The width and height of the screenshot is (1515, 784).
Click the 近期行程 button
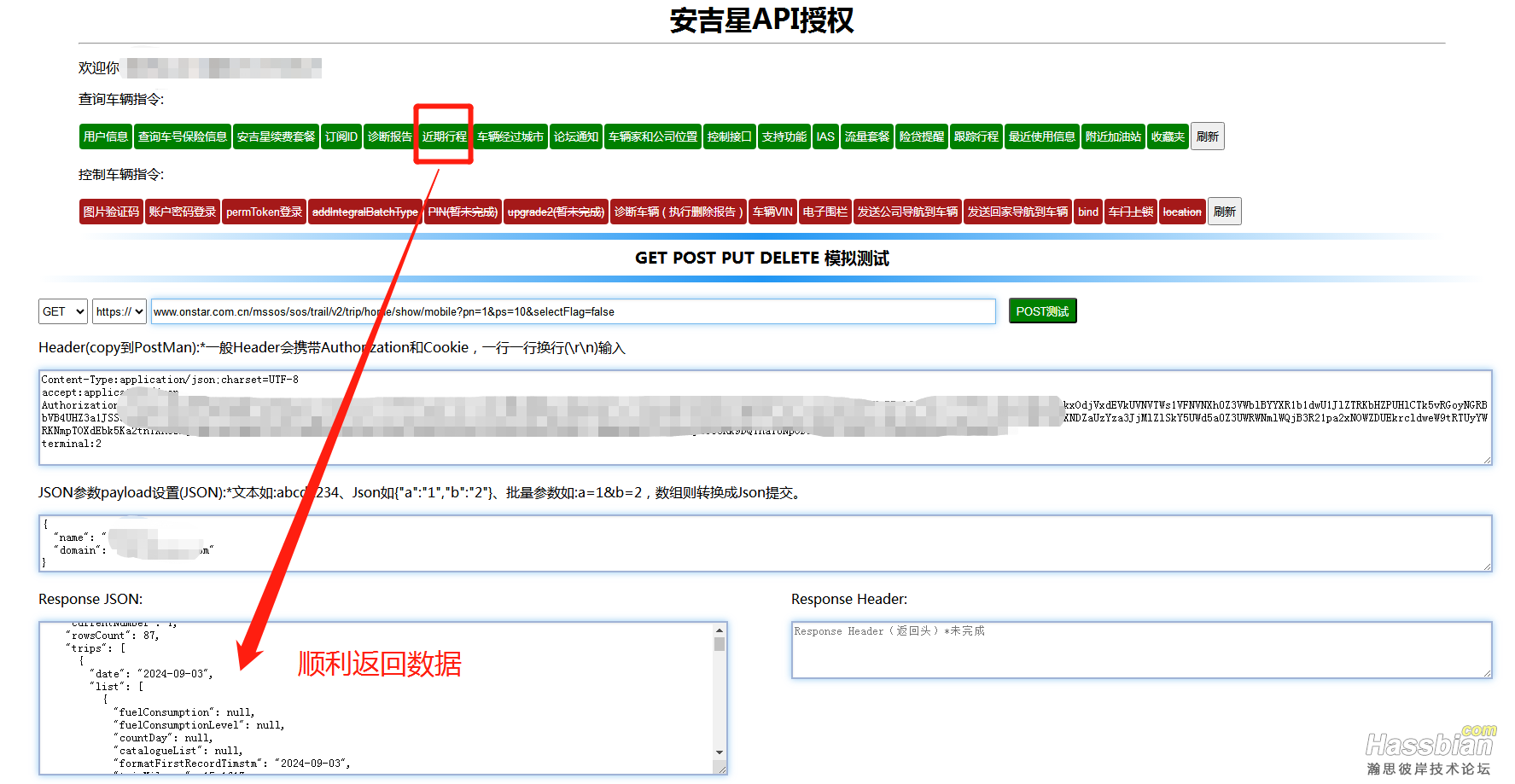[445, 136]
